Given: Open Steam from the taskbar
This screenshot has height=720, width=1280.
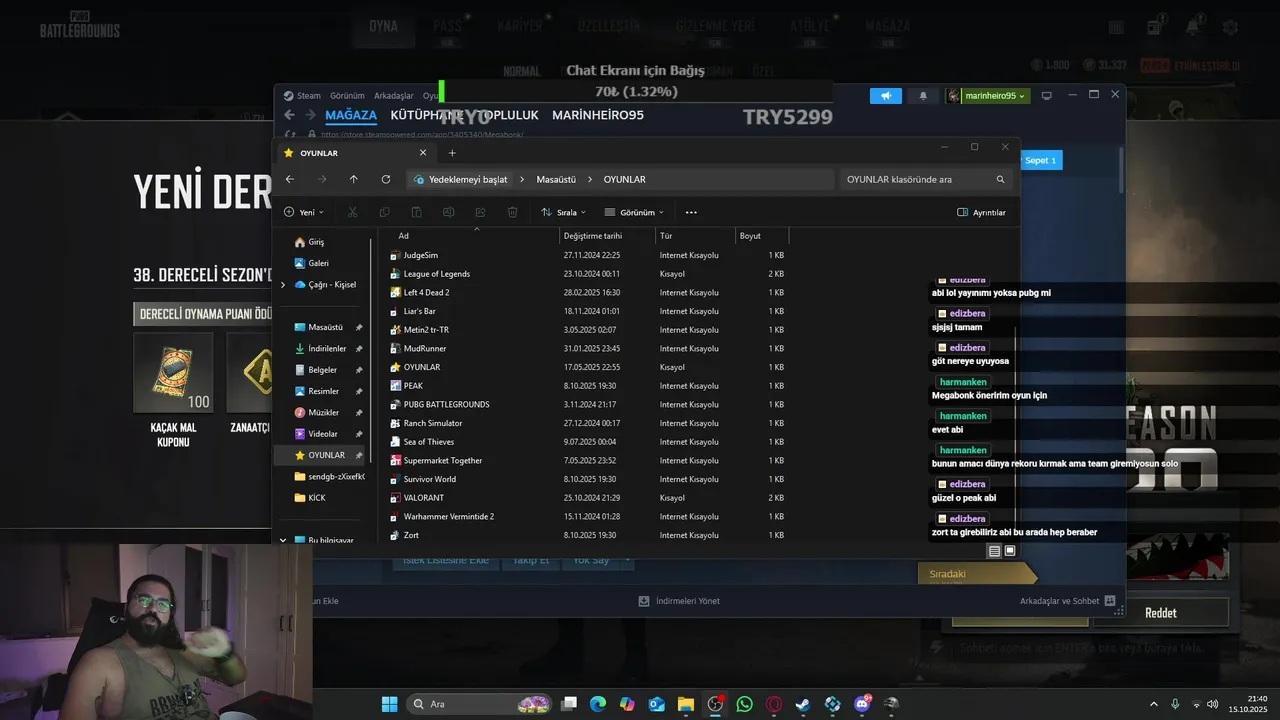Looking at the screenshot, I should pyautogui.click(x=802, y=704).
